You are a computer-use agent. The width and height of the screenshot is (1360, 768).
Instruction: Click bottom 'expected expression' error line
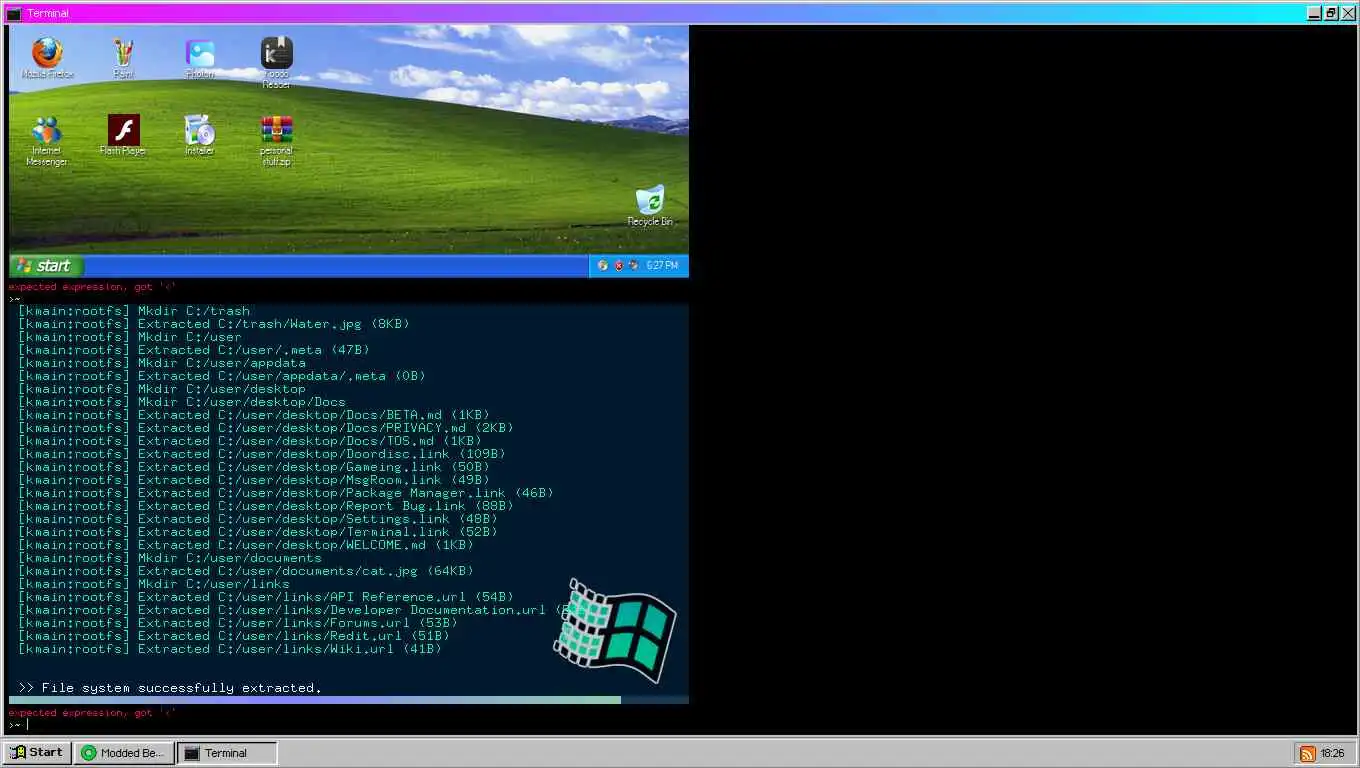[x=92, y=713]
